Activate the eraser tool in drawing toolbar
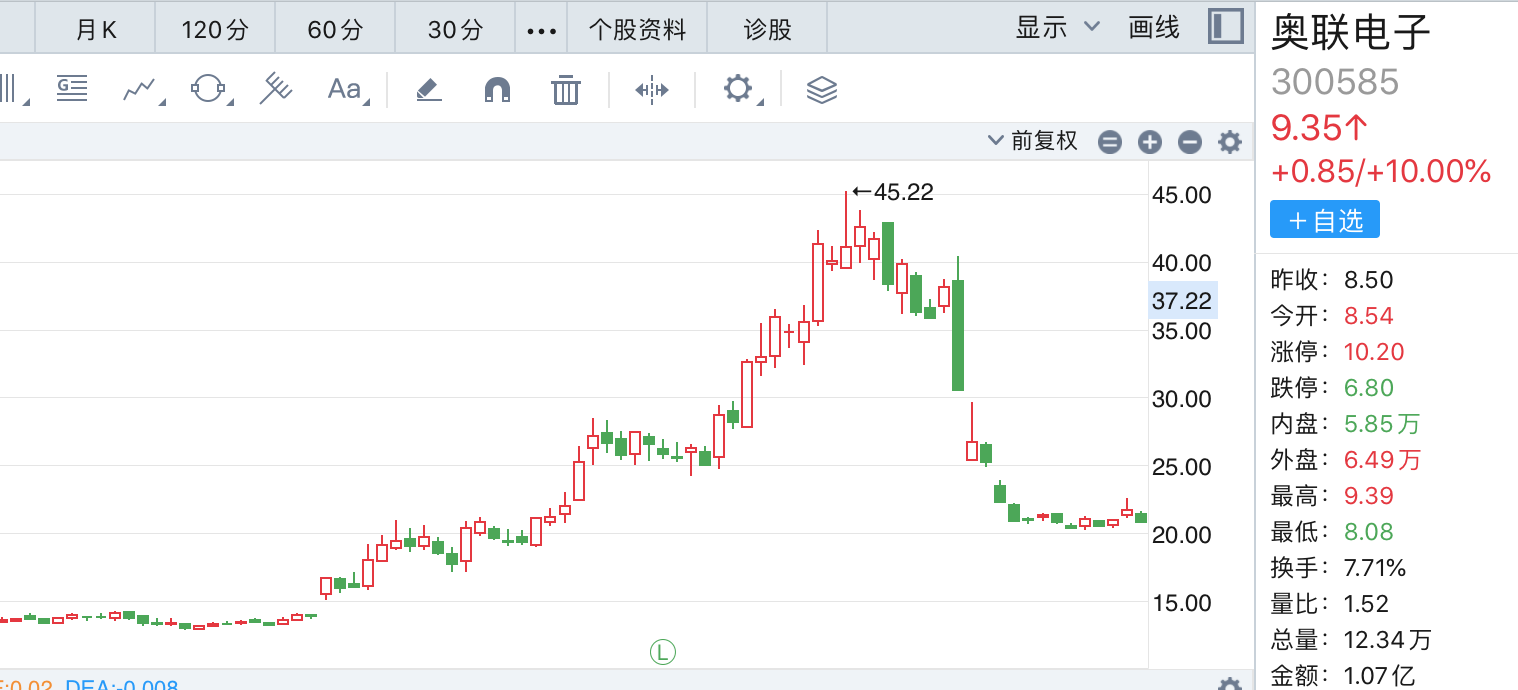1518x690 pixels. click(x=428, y=89)
